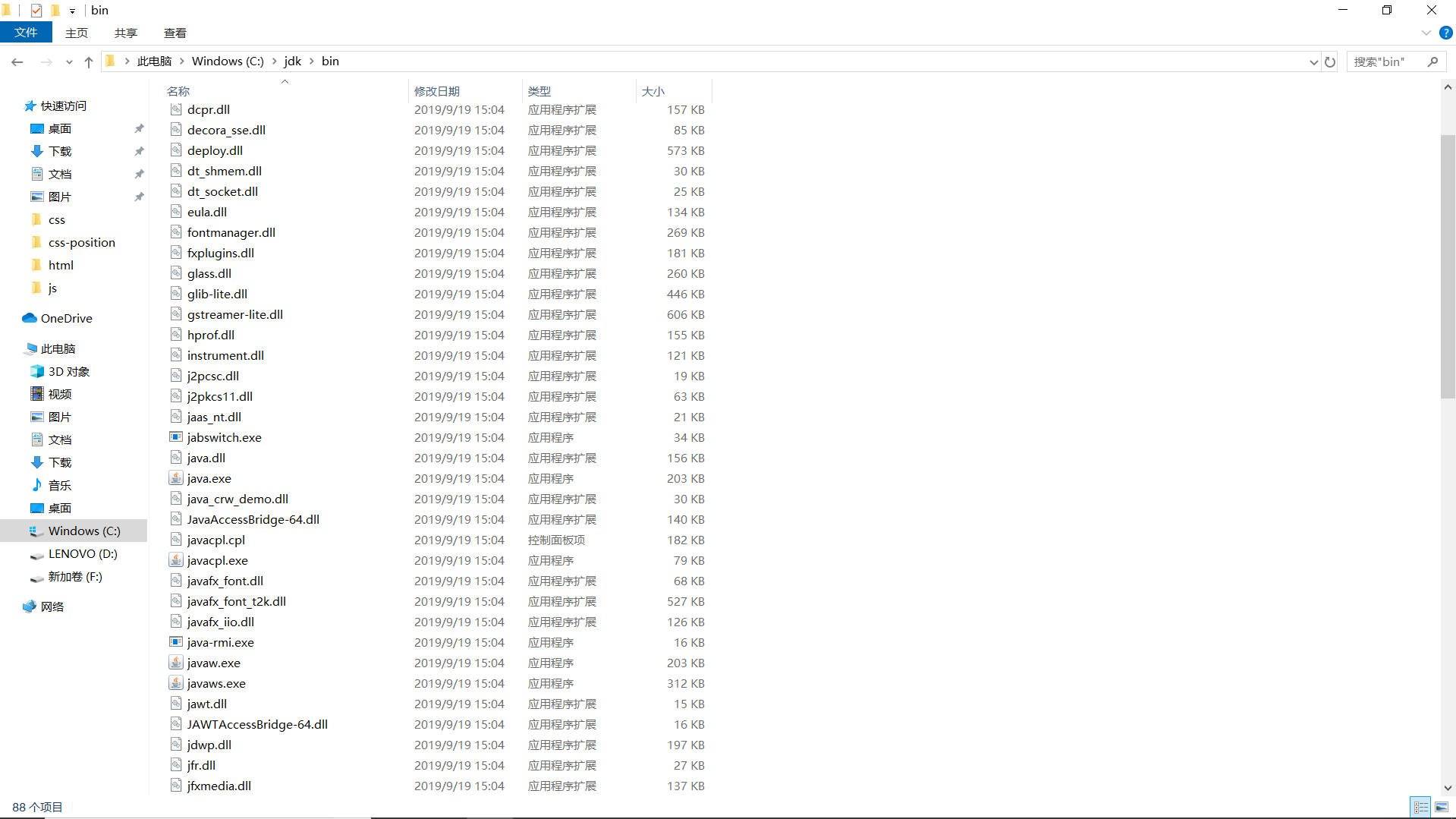
Task: Switch to large icons view layout
Action: pyautogui.click(x=1442, y=807)
